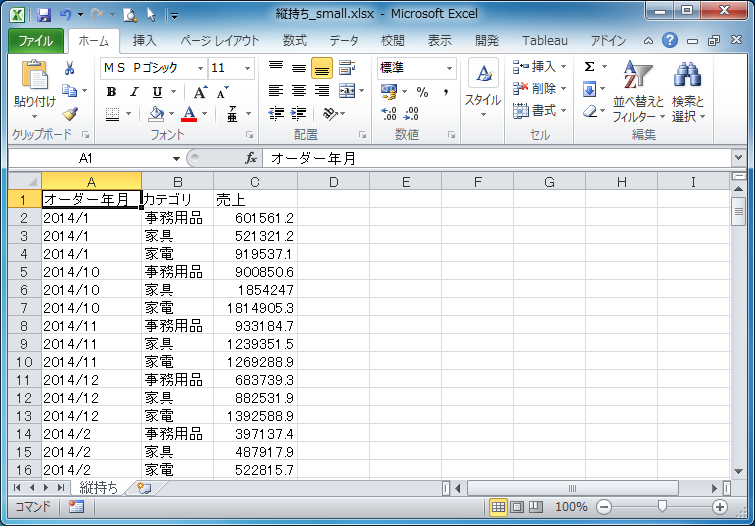This screenshot has width=755, height=526.
Task: Apply percent style to cells
Action: point(422,92)
